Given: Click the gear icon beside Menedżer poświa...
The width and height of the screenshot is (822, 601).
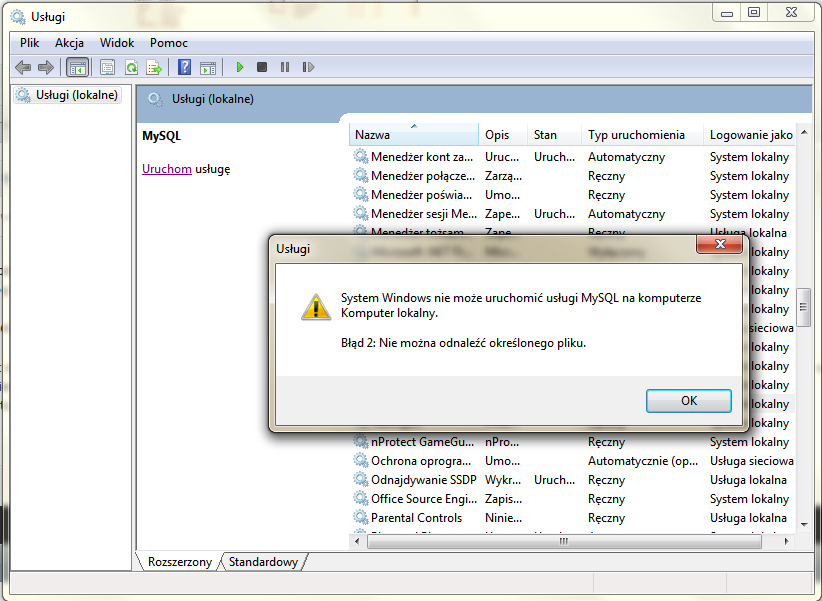Looking at the screenshot, I should (361, 194).
